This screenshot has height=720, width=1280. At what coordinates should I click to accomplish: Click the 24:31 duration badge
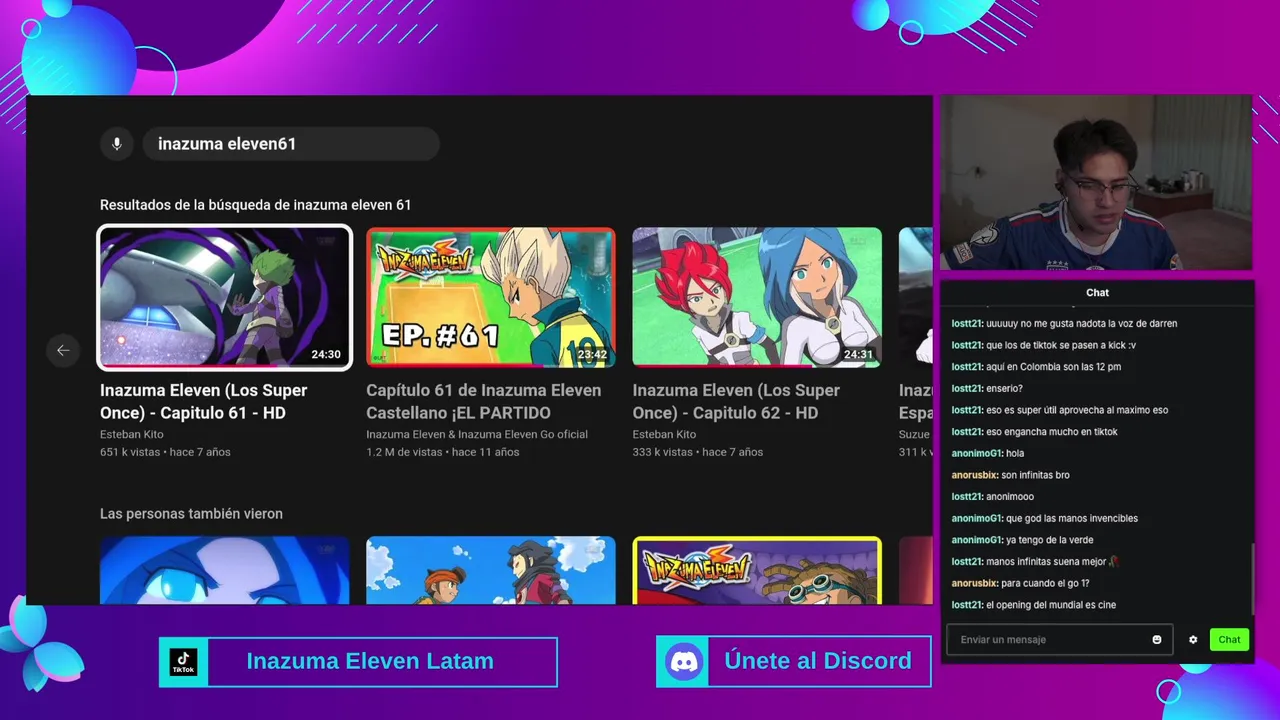[858, 354]
